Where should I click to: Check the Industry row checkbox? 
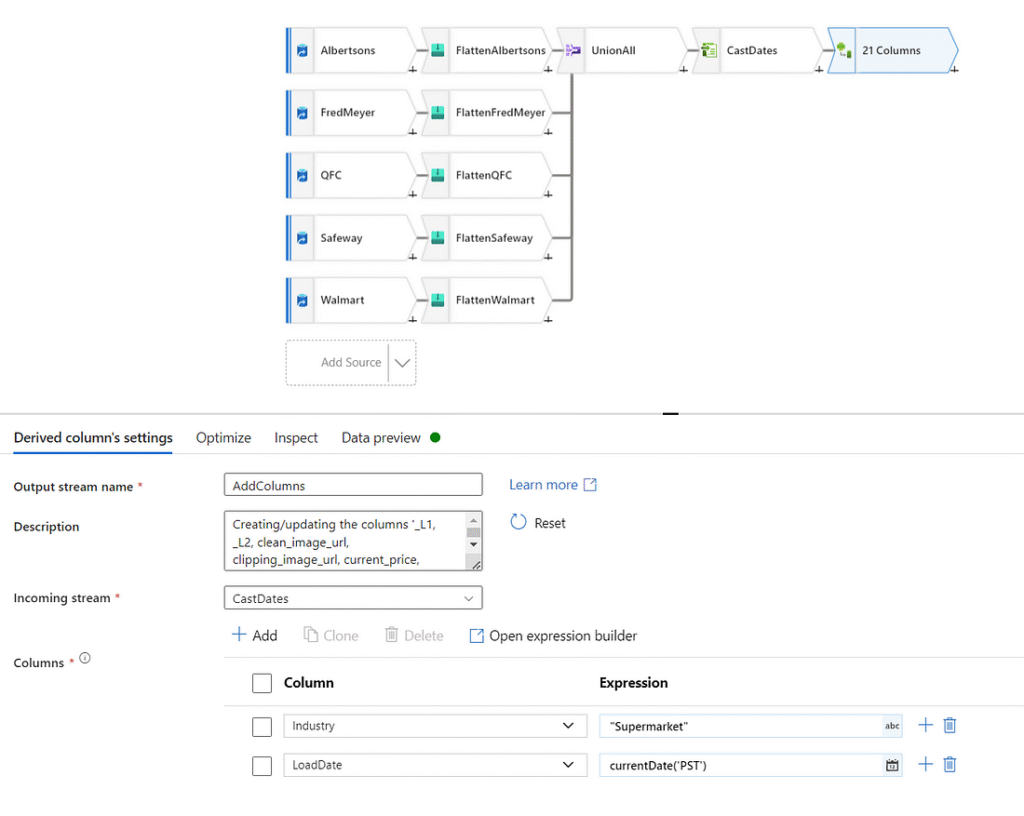[262, 727]
